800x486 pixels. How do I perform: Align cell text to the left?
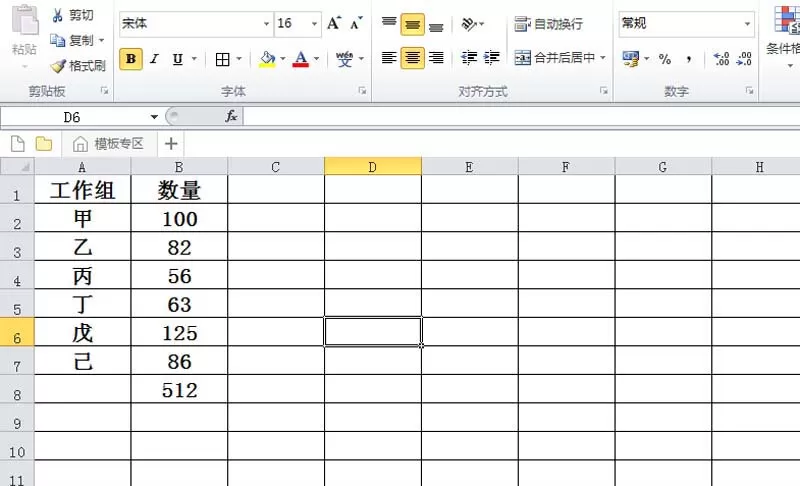[389, 58]
